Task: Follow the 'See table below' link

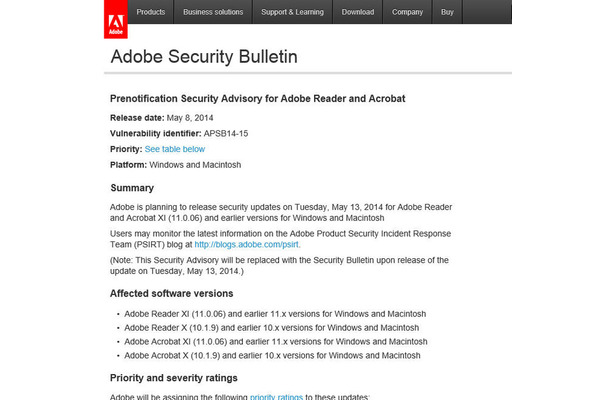Action: [x=175, y=149]
